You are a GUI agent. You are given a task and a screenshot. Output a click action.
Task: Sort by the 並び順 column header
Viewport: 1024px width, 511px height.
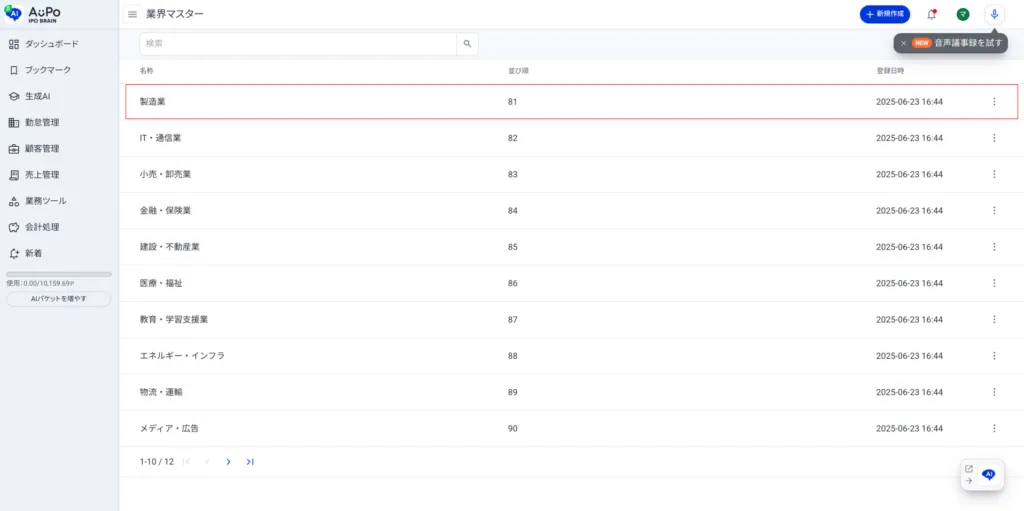[x=518, y=71]
